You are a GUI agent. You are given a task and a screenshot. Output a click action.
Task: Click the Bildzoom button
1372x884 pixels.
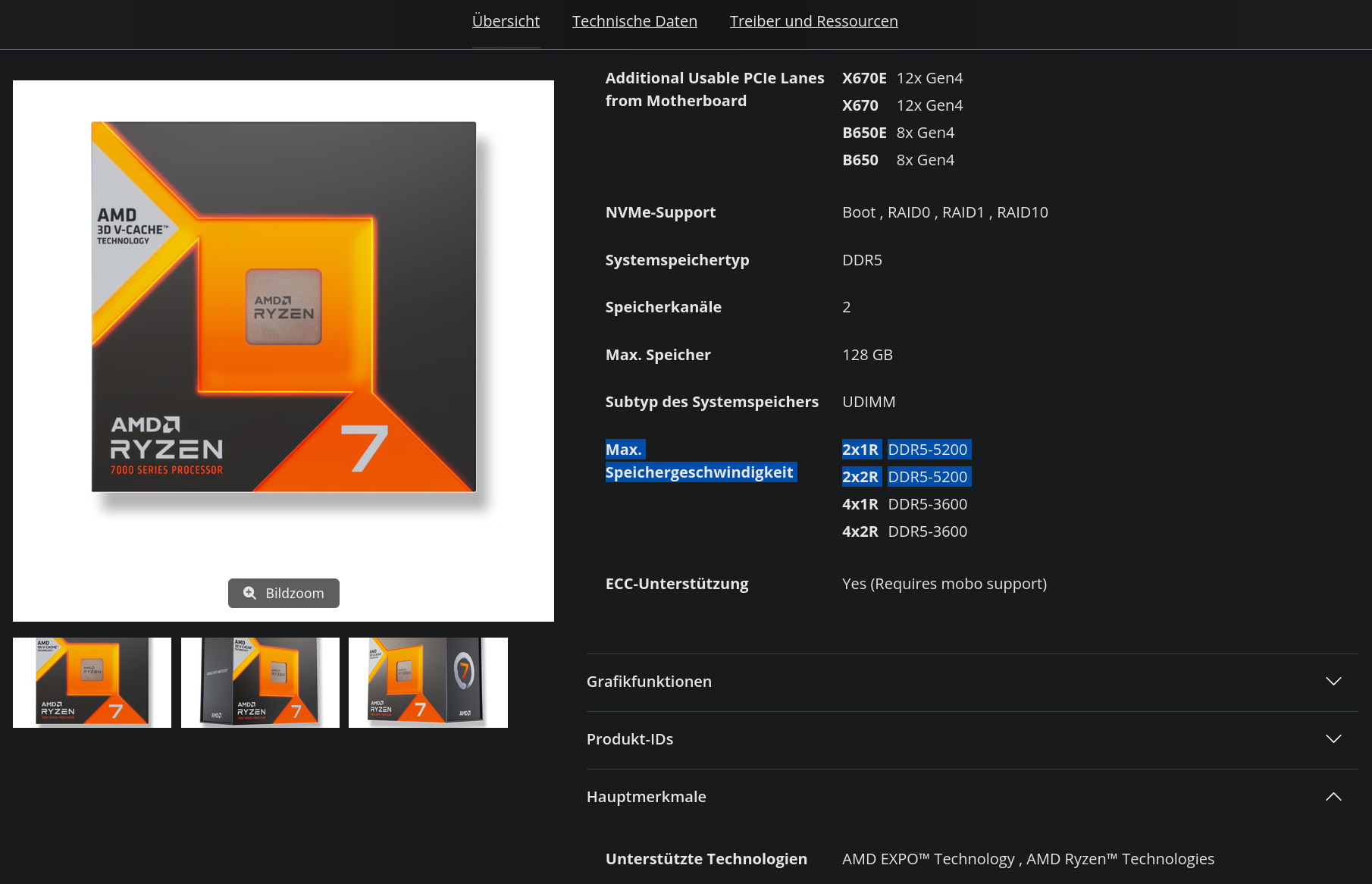[x=283, y=593]
